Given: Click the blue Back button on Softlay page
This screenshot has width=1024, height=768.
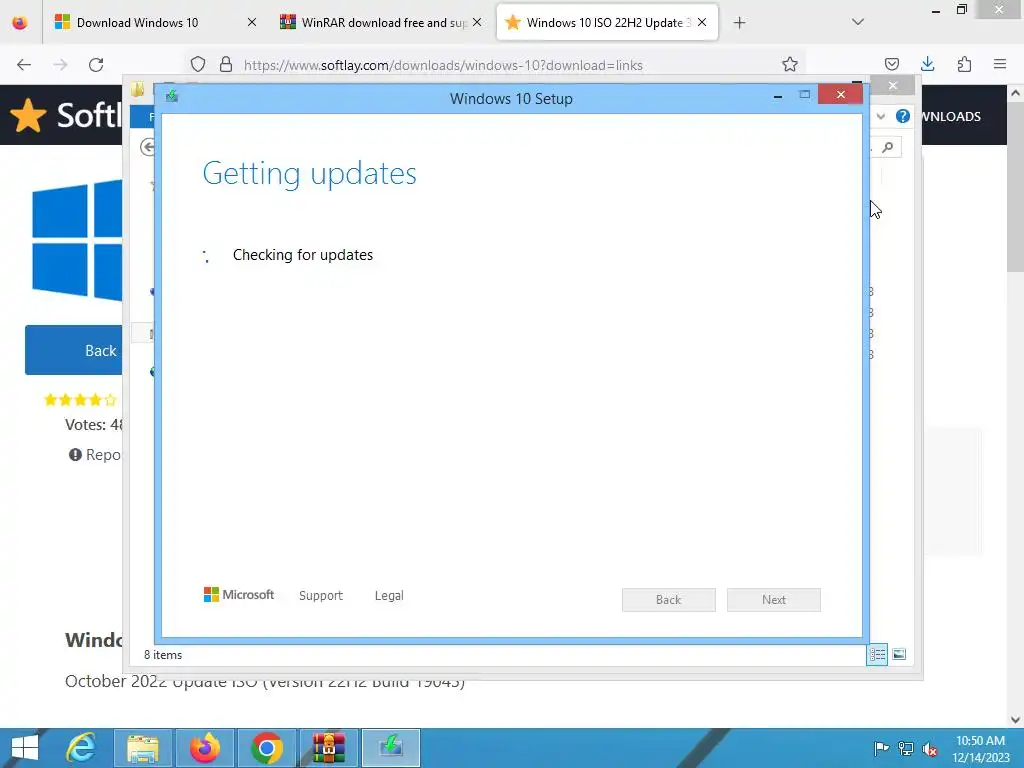Looking at the screenshot, I should click(74, 351).
